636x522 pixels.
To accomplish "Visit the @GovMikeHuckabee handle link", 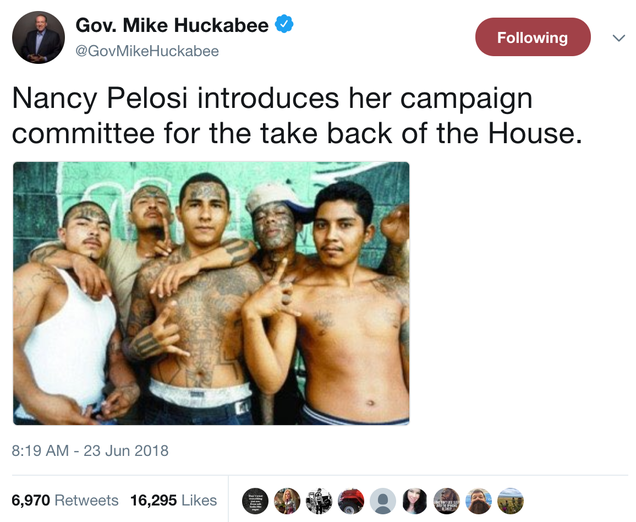I will (147, 51).
